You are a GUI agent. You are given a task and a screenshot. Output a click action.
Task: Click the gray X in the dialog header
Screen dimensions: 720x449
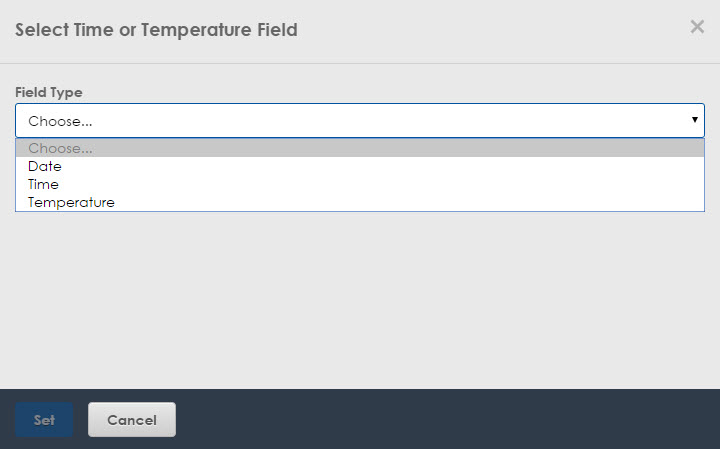697,27
